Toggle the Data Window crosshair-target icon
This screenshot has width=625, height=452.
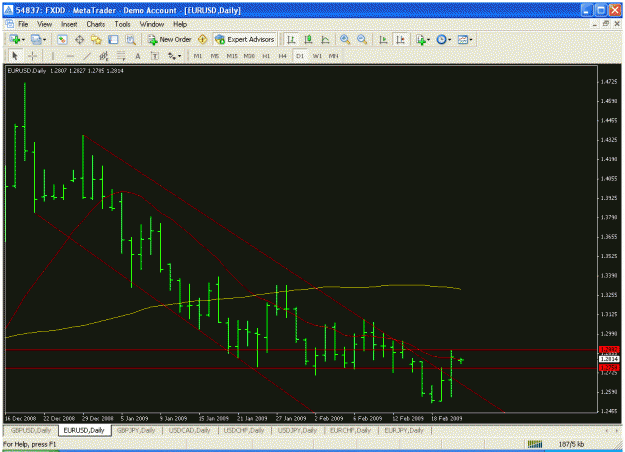79,39
